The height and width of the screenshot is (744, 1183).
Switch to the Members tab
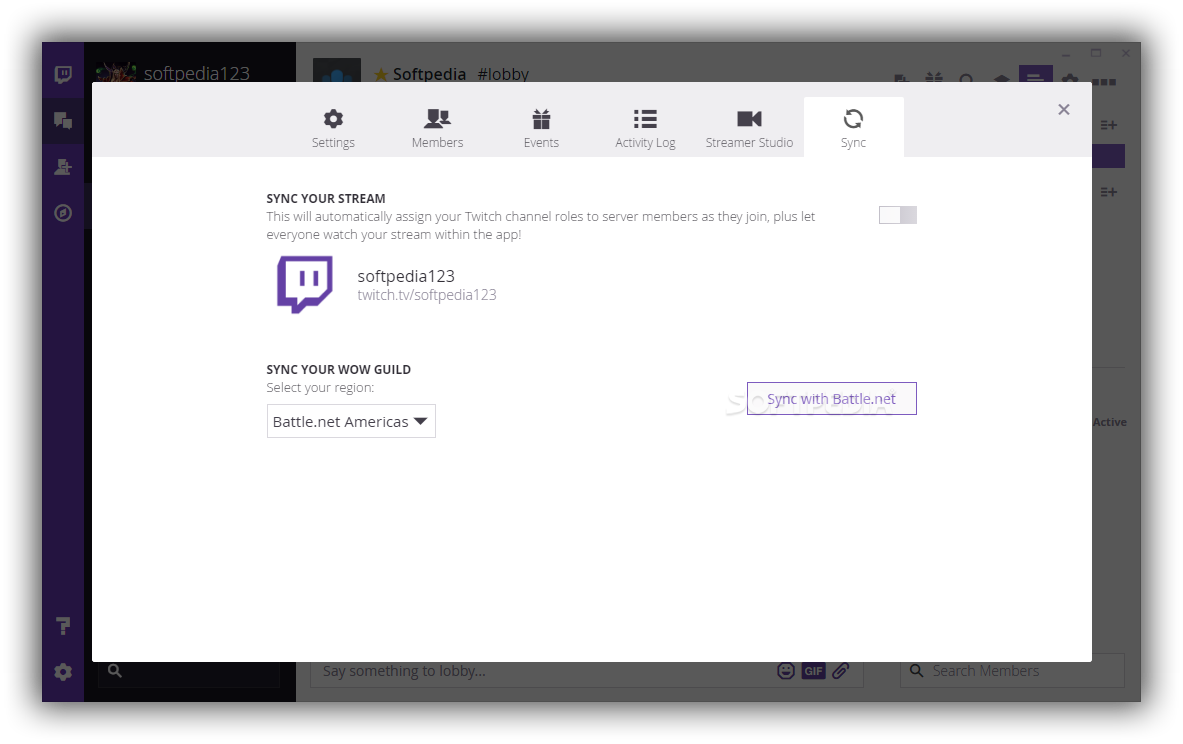[x=437, y=128]
